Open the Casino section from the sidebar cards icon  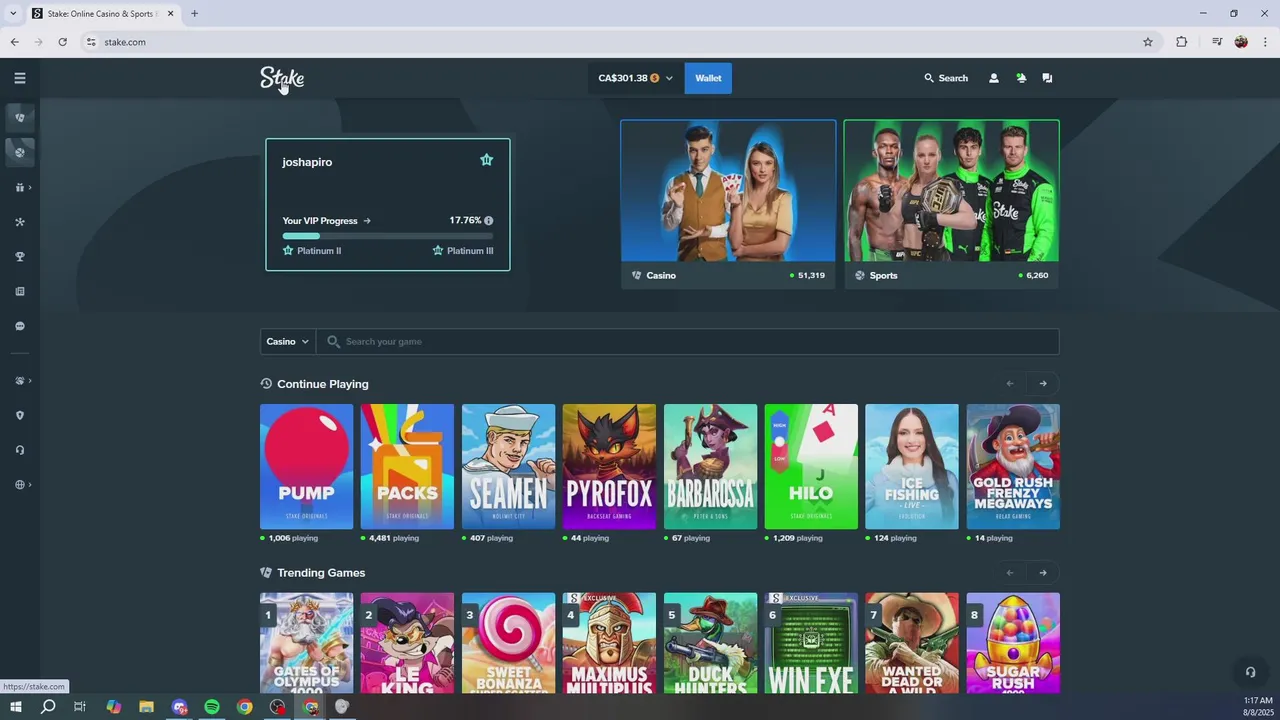pyautogui.click(x=20, y=117)
